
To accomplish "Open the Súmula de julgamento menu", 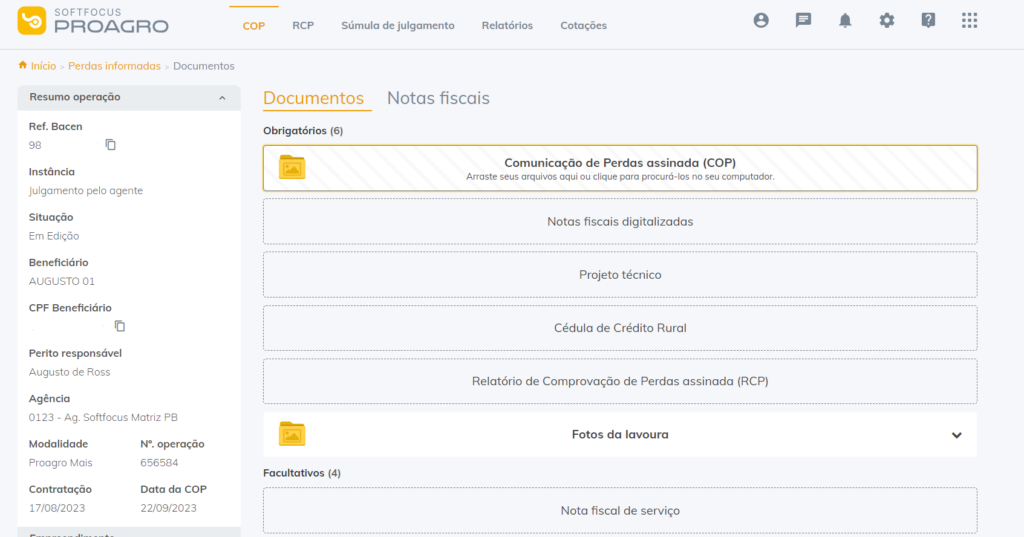I will (397, 25).
